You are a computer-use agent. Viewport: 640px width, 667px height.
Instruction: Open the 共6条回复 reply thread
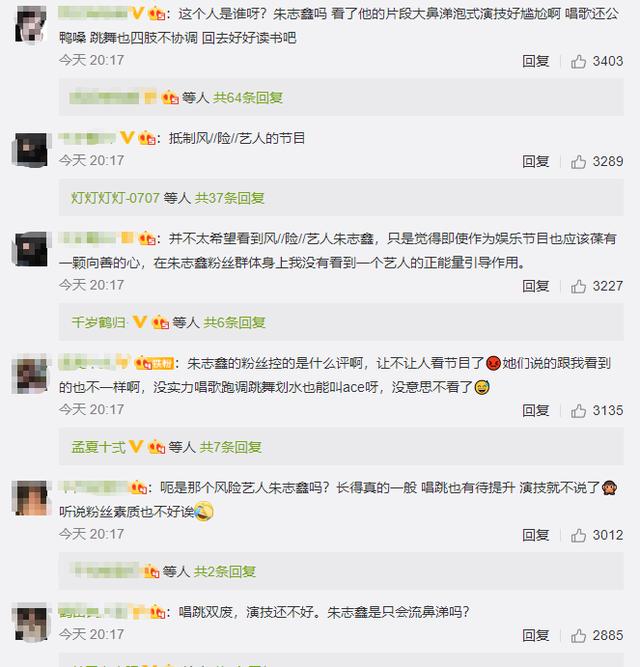pyautogui.click(x=234, y=322)
